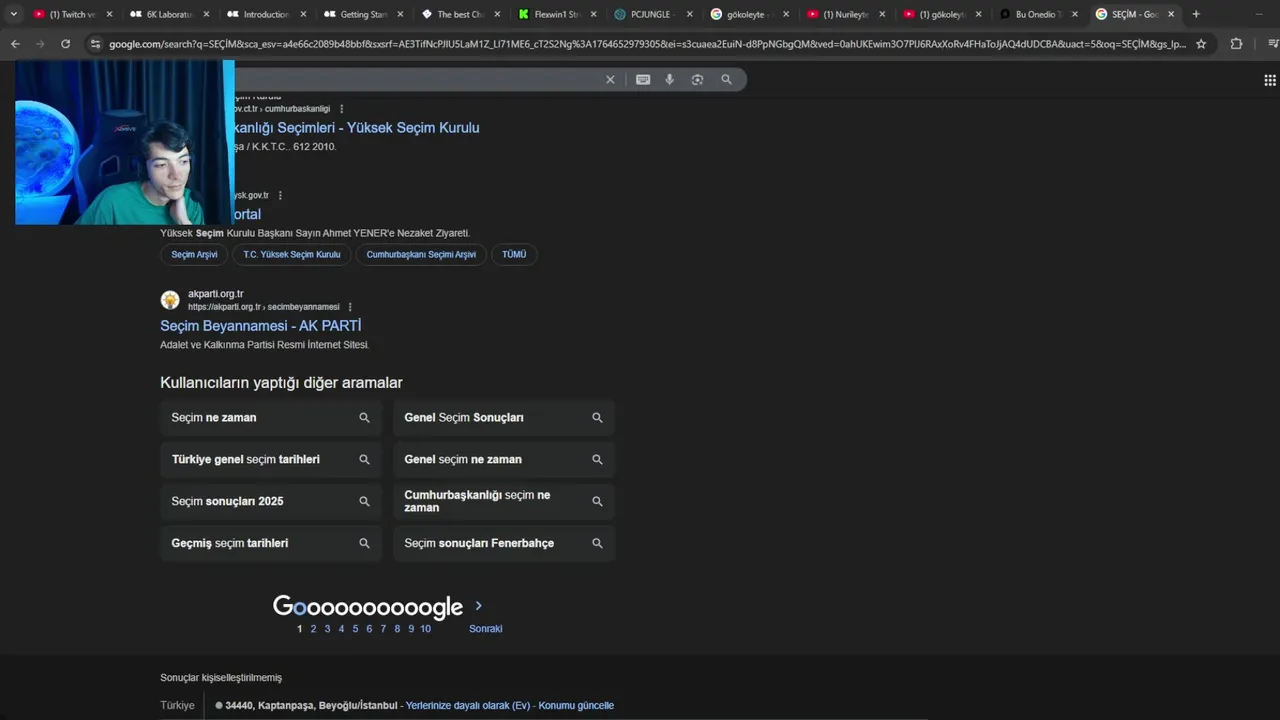Click 'Yerlerinize dayalı olarak (Ev)' link
This screenshot has height=720, width=1280.
(x=468, y=706)
